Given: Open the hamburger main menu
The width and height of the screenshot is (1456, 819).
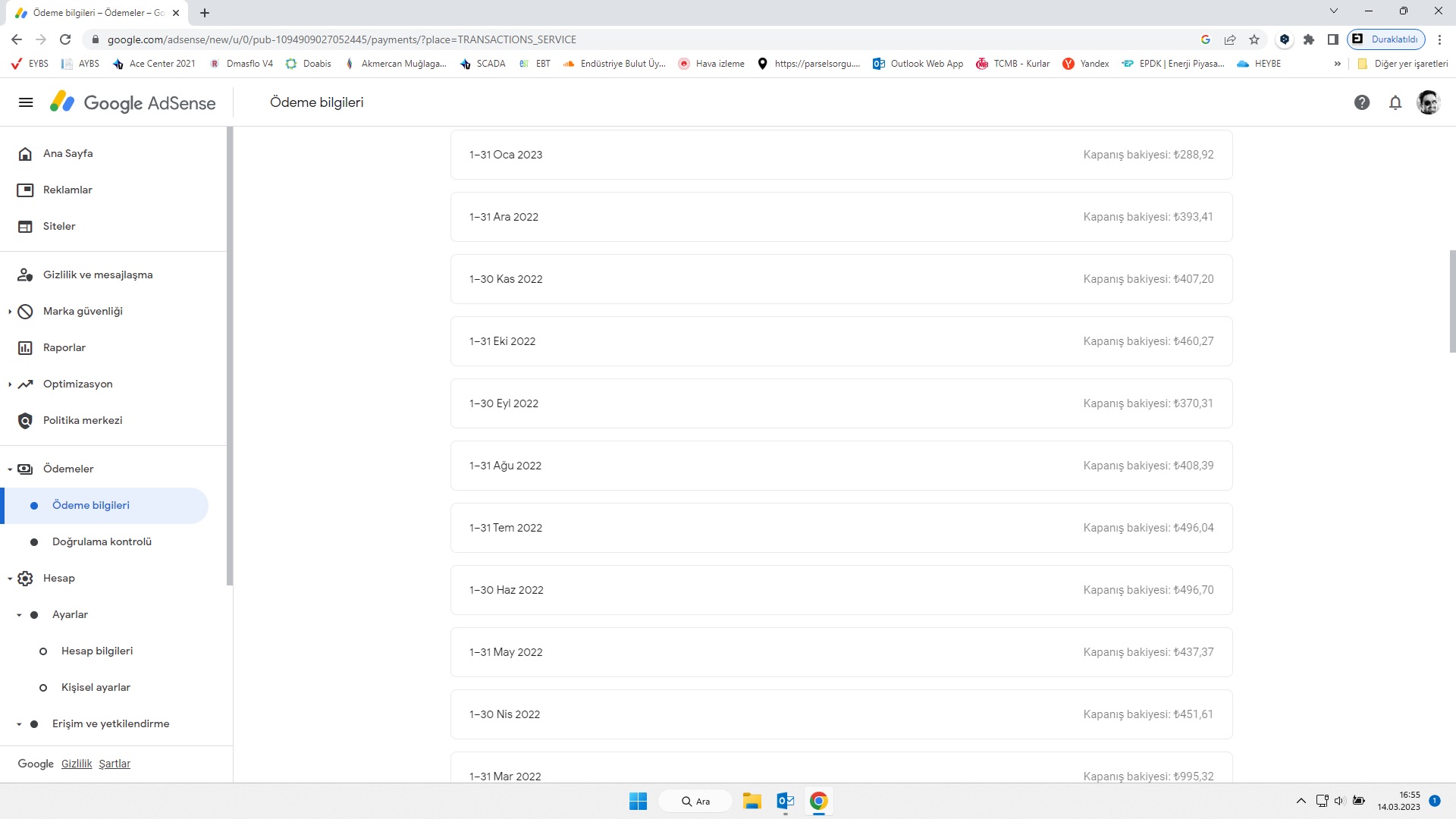Looking at the screenshot, I should 26,102.
